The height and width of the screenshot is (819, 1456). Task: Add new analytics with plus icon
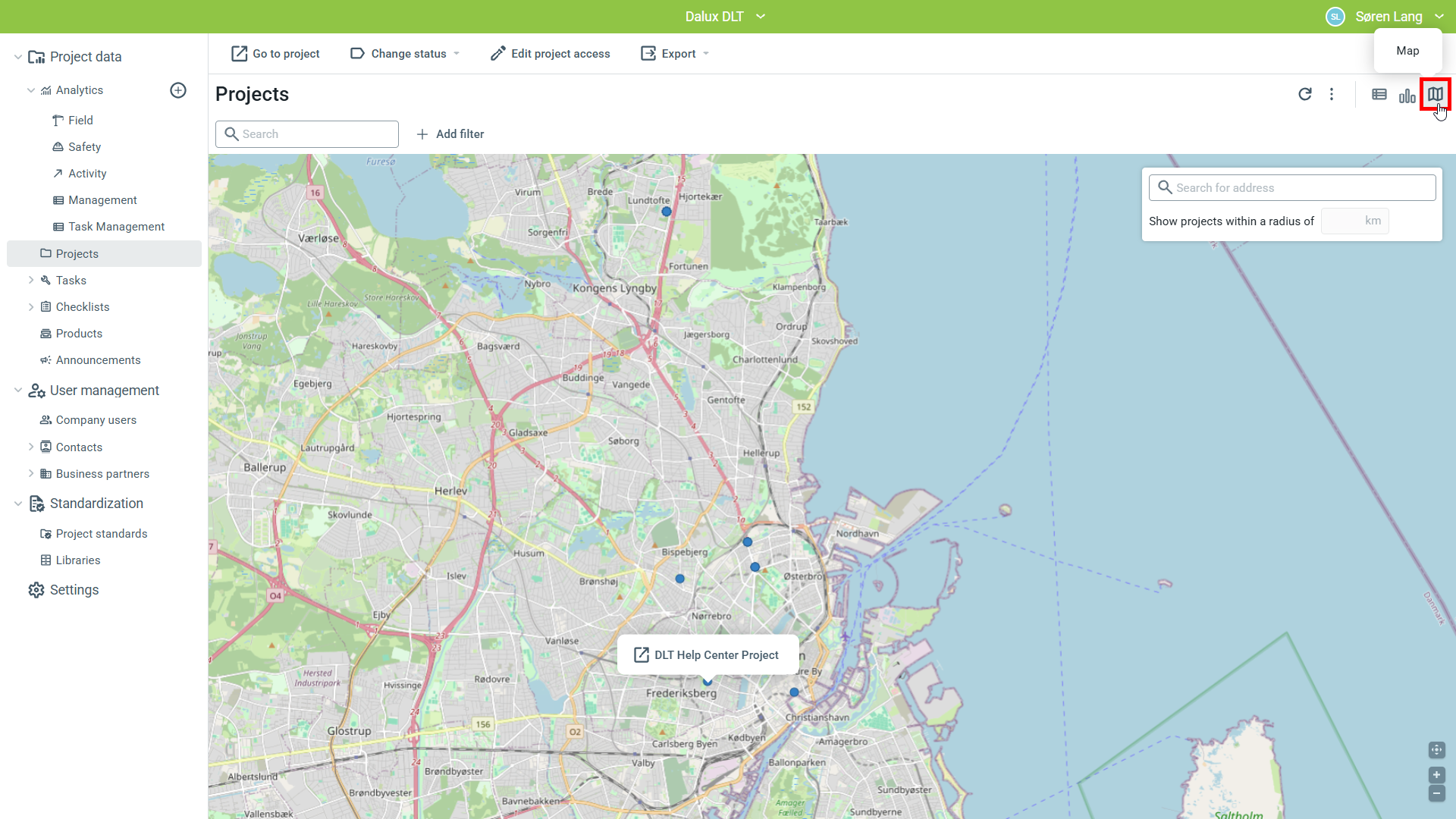[178, 90]
